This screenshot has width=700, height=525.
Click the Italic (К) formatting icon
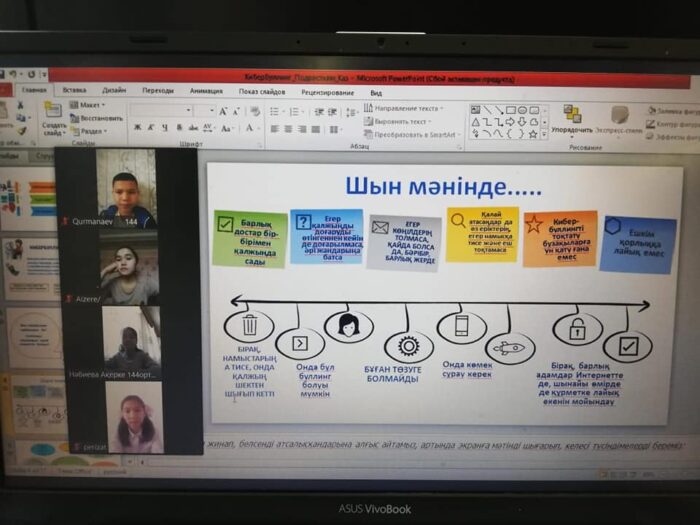tap(151, 128)
